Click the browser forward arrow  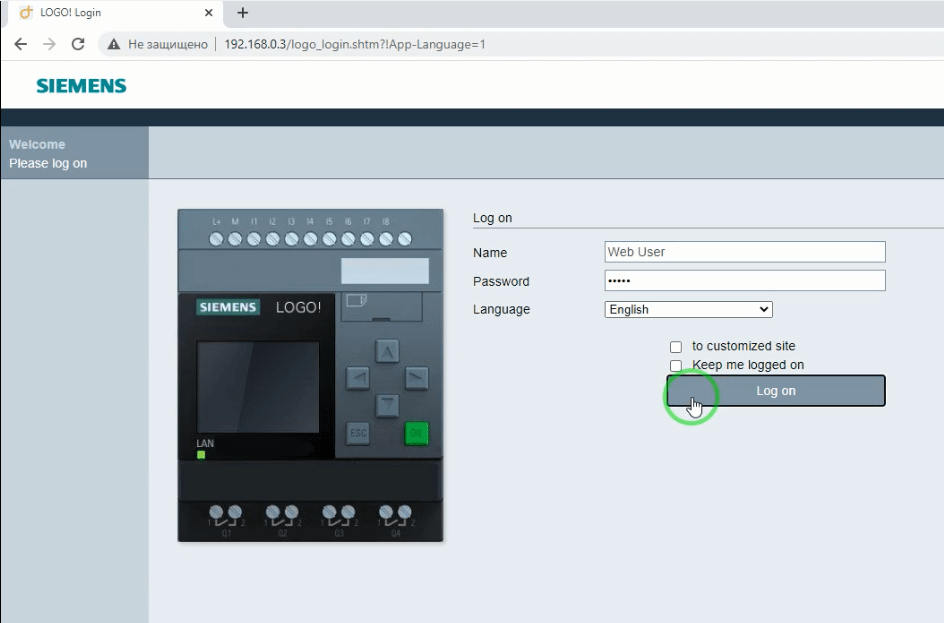click(49, 44)
